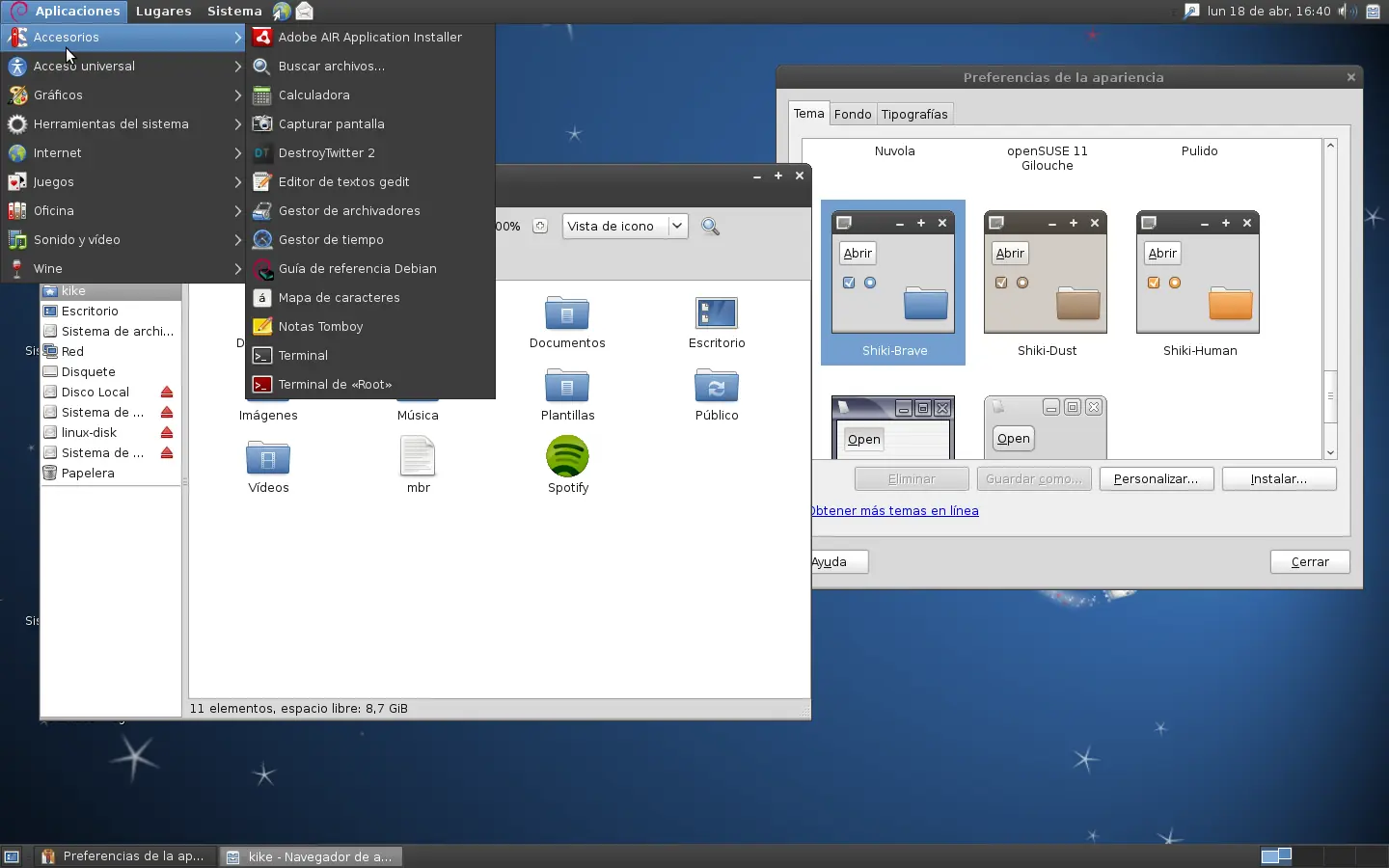Select Terminal from the Accesorios menu
Viewport: 1389px width, 868px height.
tap(302, 355)
